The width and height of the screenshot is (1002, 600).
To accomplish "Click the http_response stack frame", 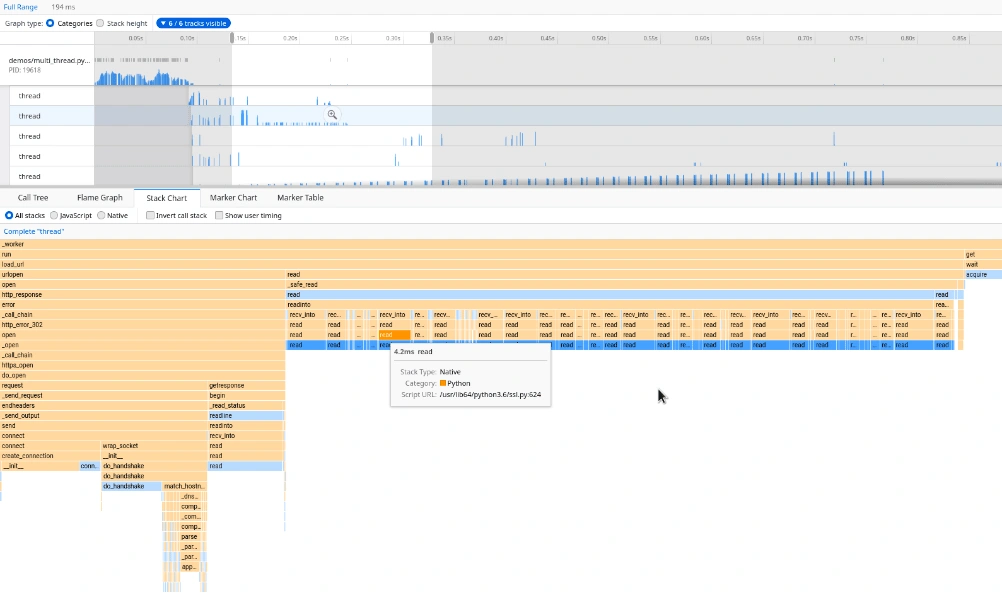I will pos(143,295).
